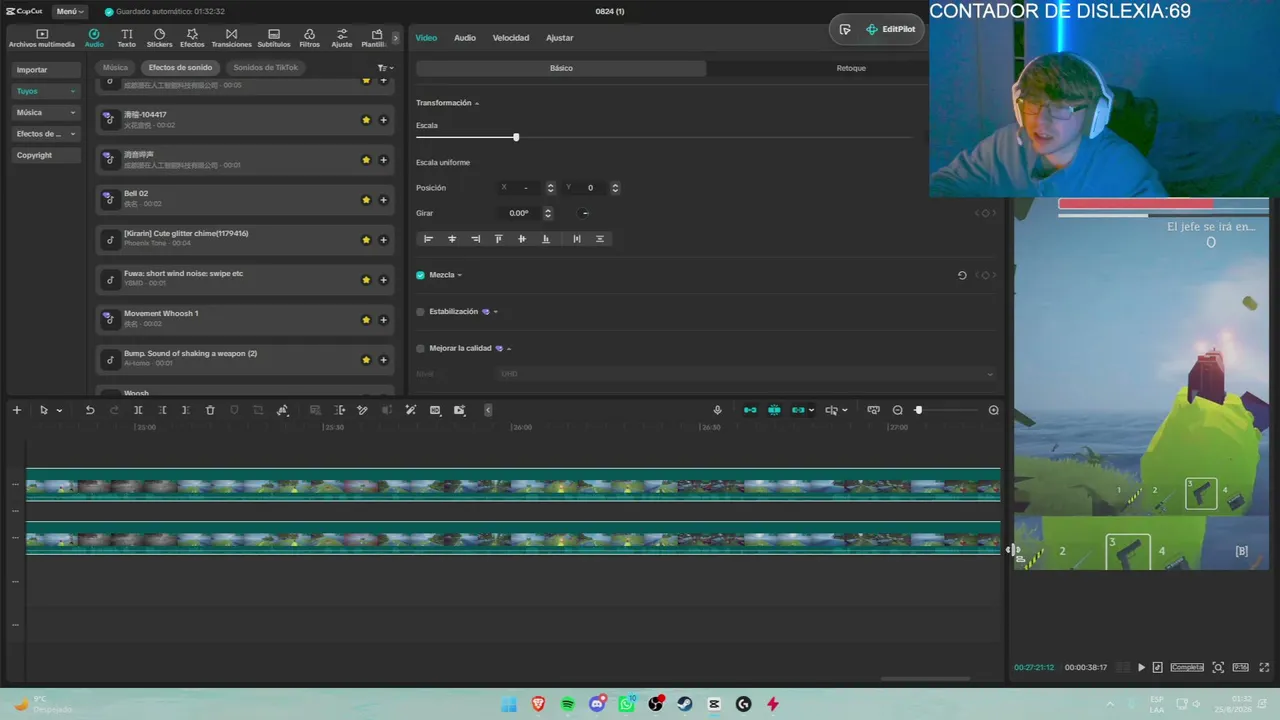Click the Completa preview quality button
The width and height of the screenshot is (1280, 720).
[1187, 667]
